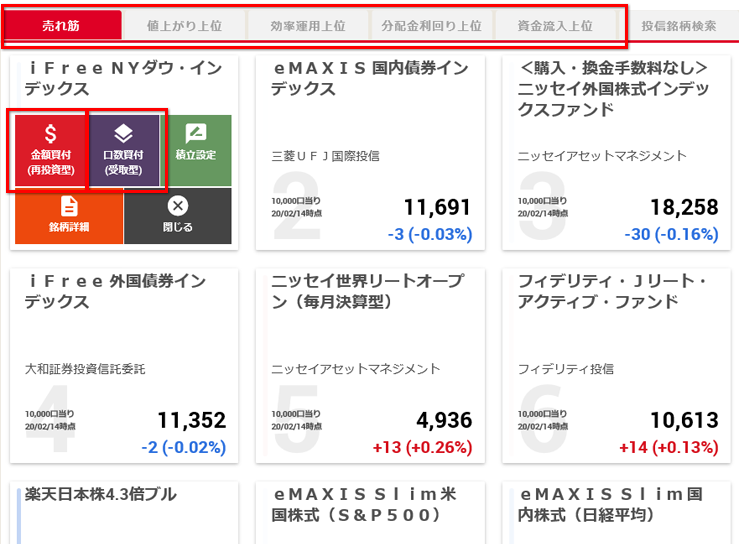Open フィデリティ・Jリート・アクティブ・ファンド card
Image resolution: width=739 pixels, height=546 pixels.
coord(616,366)
